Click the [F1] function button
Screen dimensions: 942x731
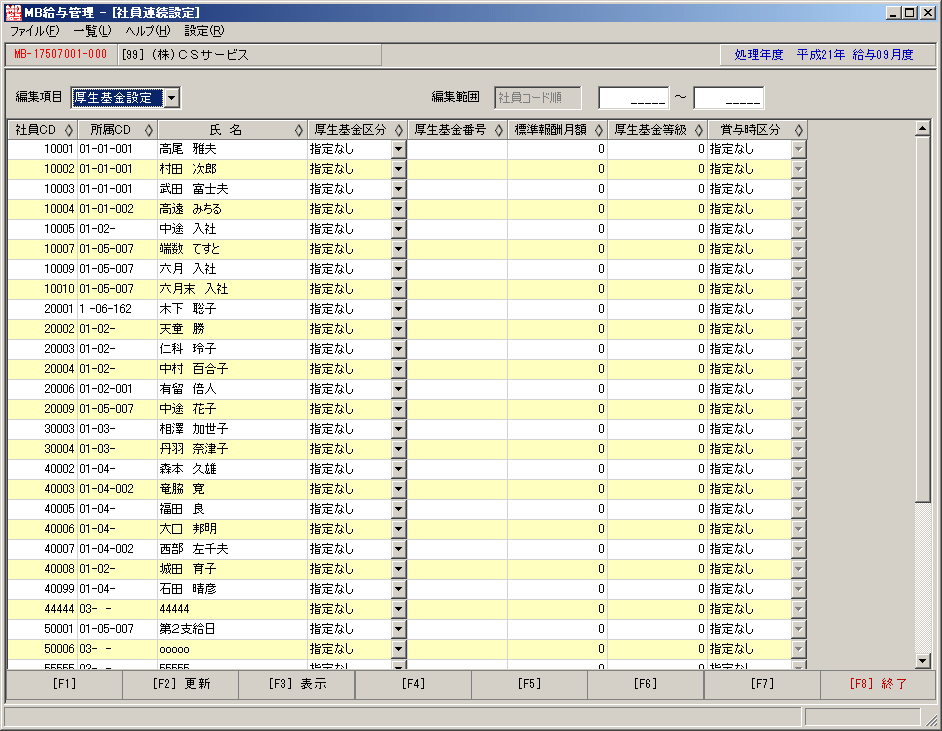[64, 684]
